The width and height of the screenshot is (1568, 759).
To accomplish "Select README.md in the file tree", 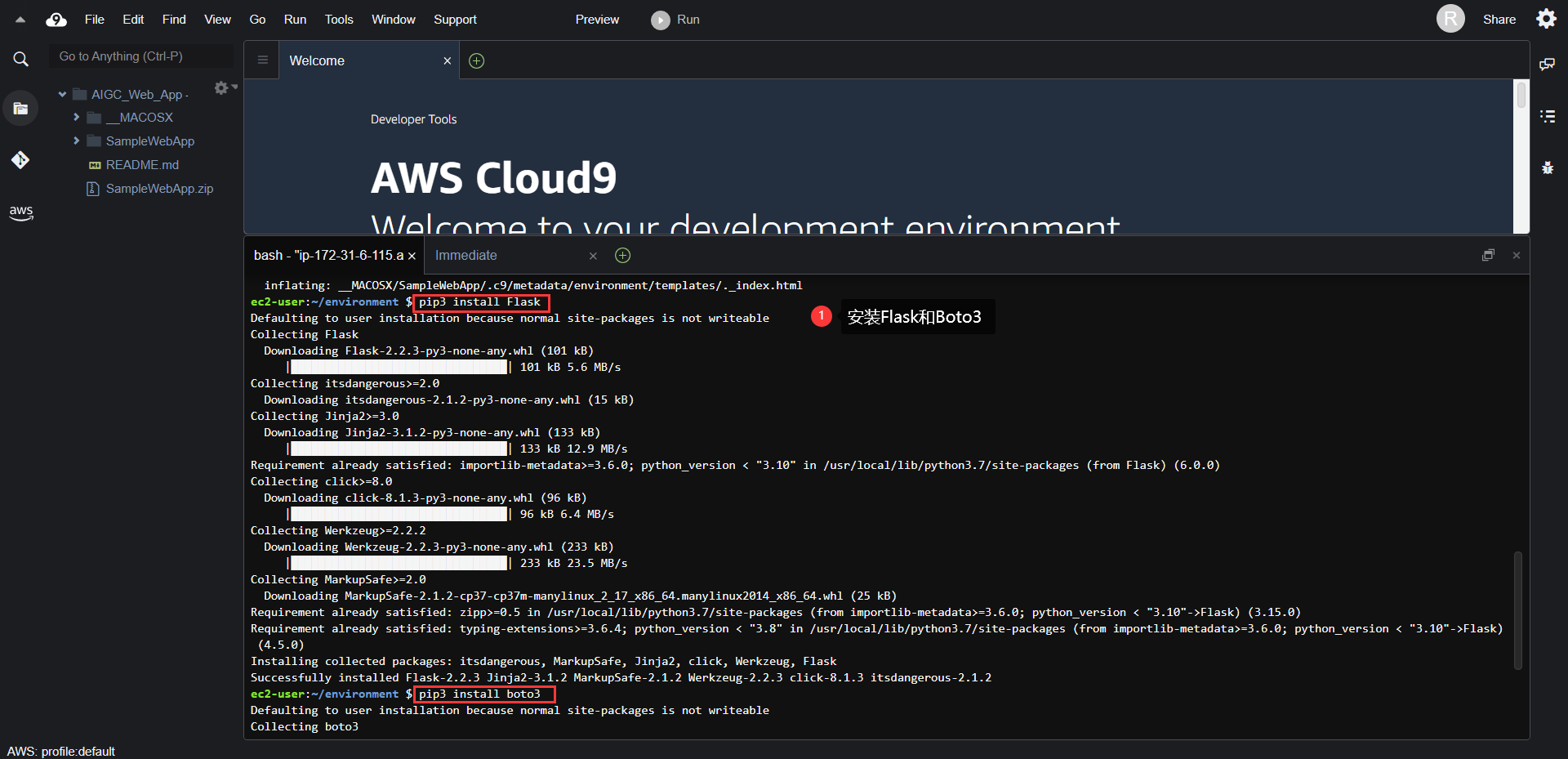I will 142,165.
